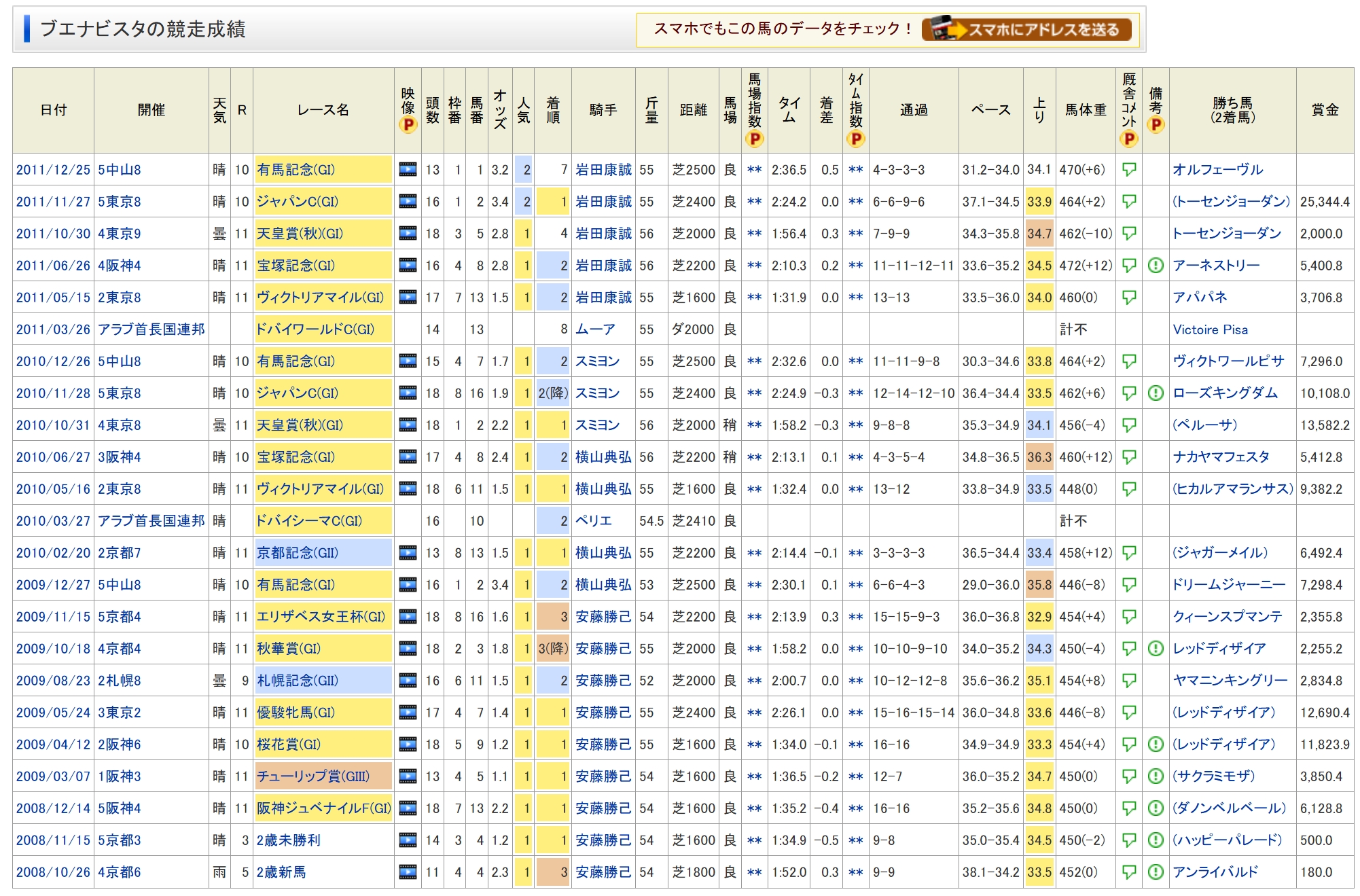Click the スマホにアドレスを送る button

1026,29
